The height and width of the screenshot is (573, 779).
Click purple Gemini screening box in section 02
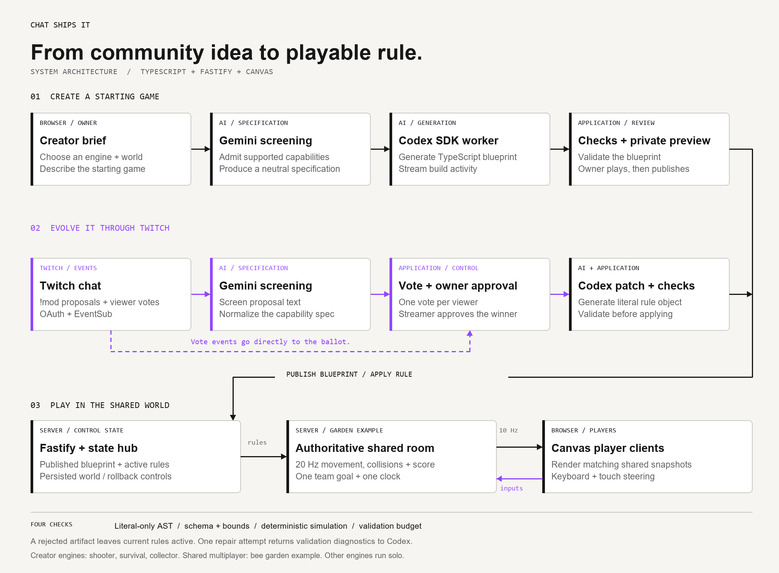tap(290, 294)
